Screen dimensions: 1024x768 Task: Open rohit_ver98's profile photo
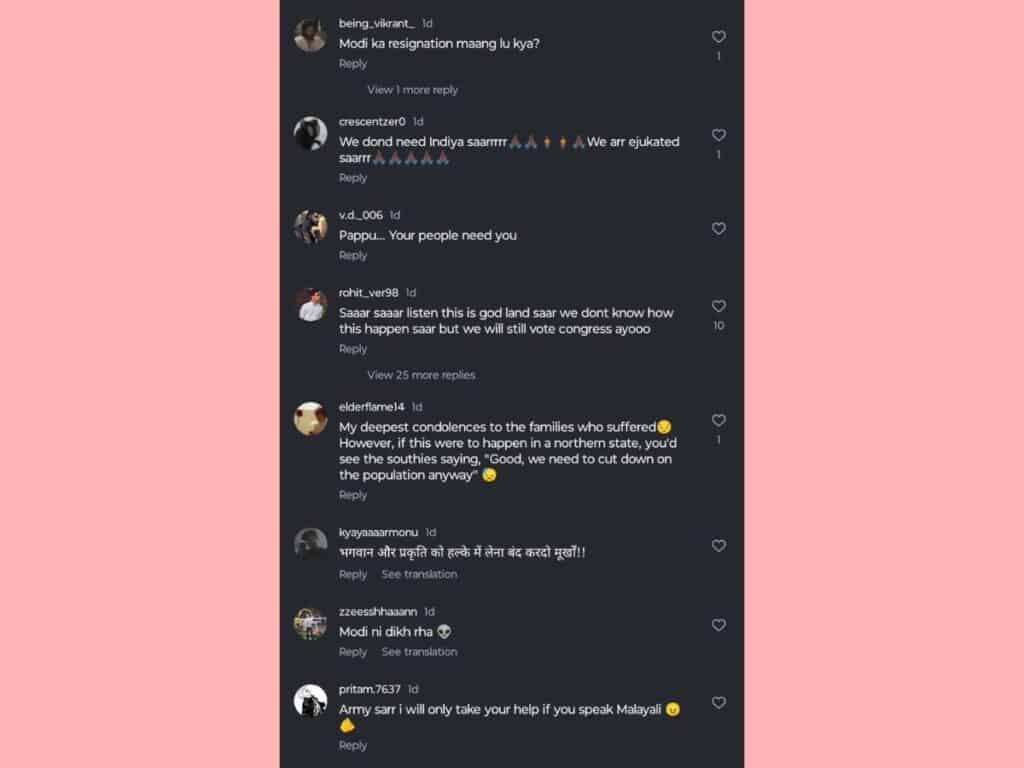click(310, 305)
